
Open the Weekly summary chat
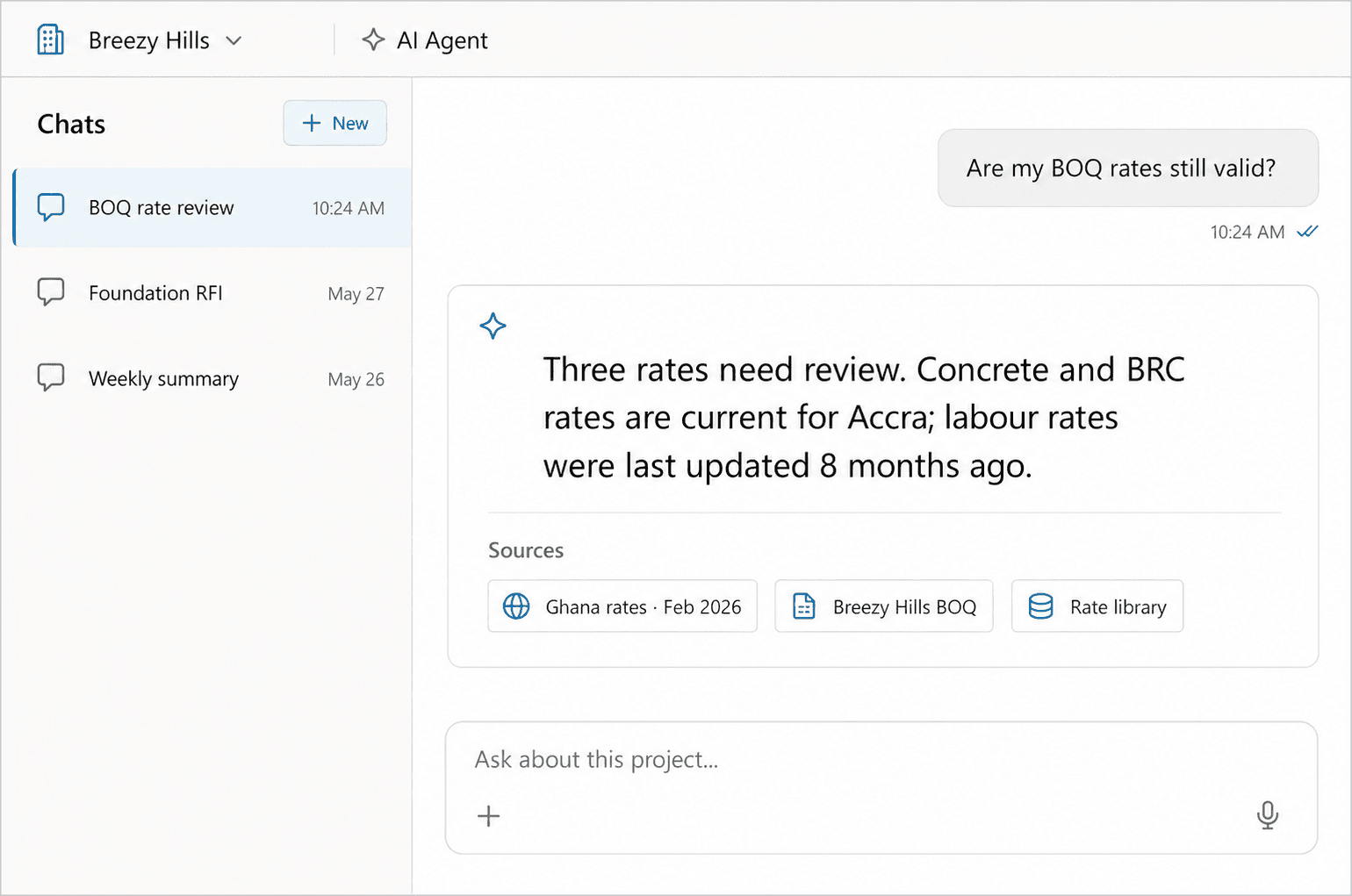click(212, 379)
